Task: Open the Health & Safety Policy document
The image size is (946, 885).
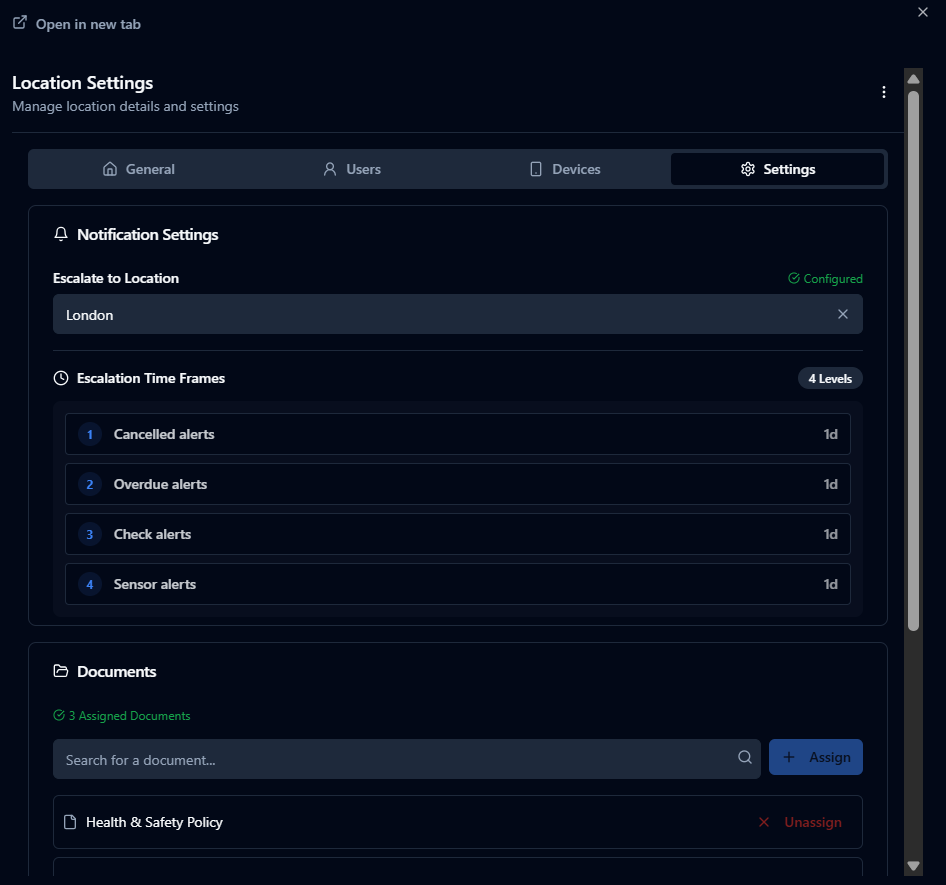Action: pos(154,822)
